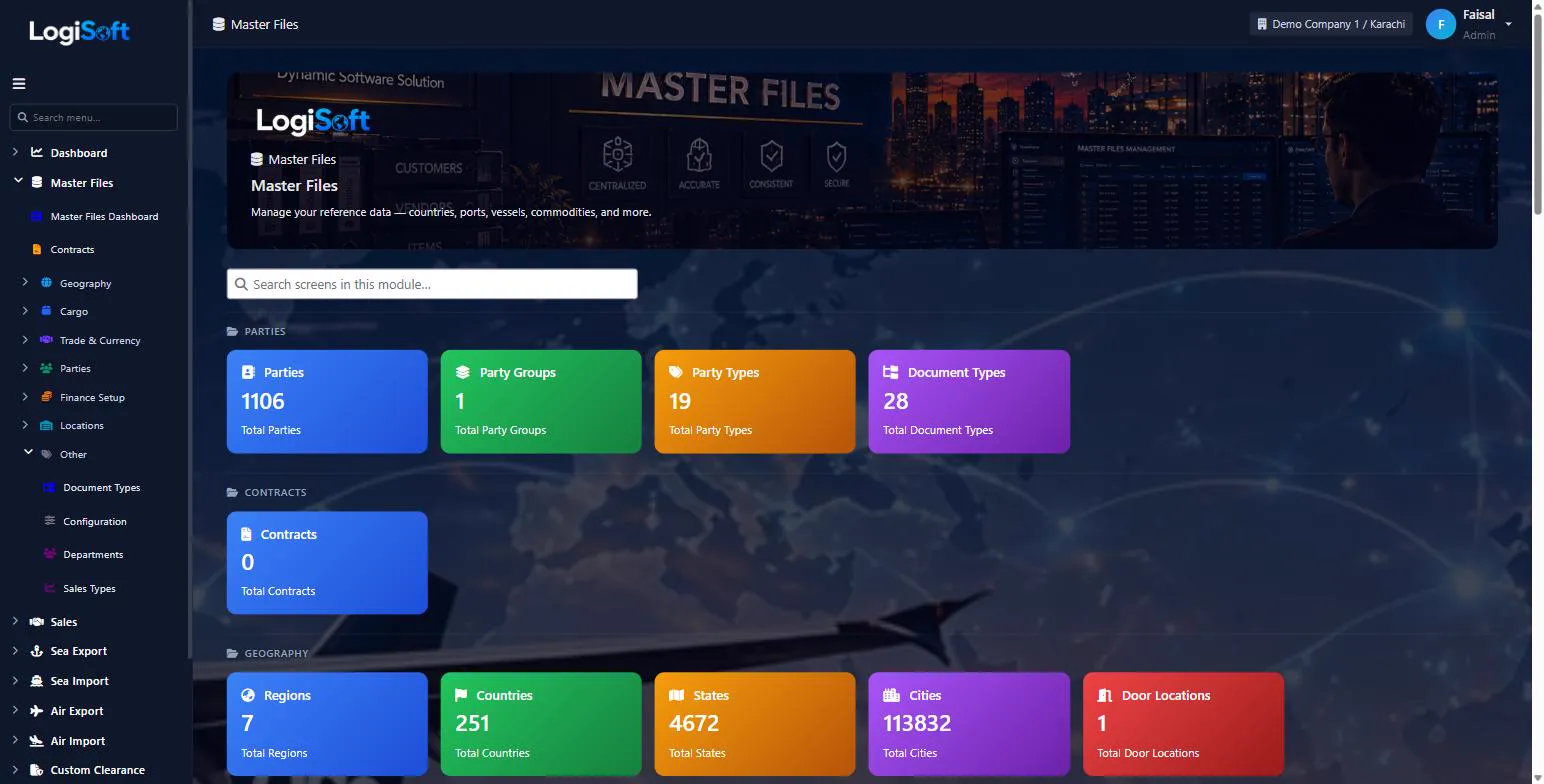The width and height of the screenshot is (1544, 784).
Task: Open the Party Groups card
Action: 541,401
